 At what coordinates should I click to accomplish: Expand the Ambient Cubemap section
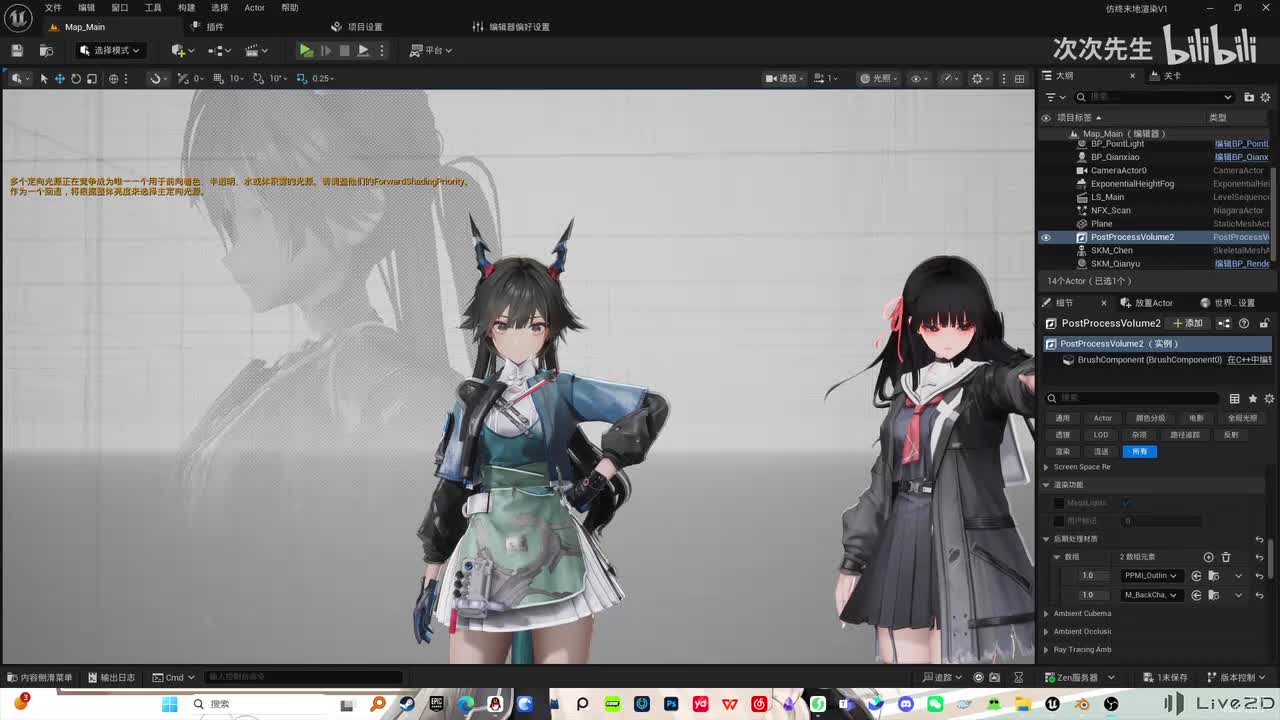pyautogui.click(x=1046, y=614)
